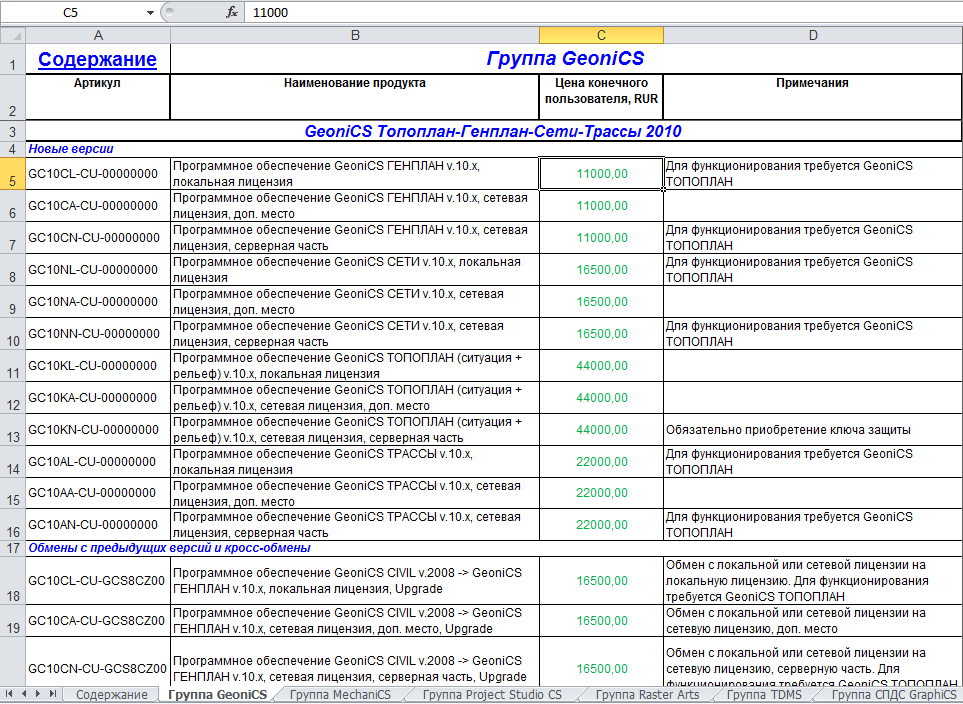Select cell GC10CN-CU-00000000

point(98,238)
